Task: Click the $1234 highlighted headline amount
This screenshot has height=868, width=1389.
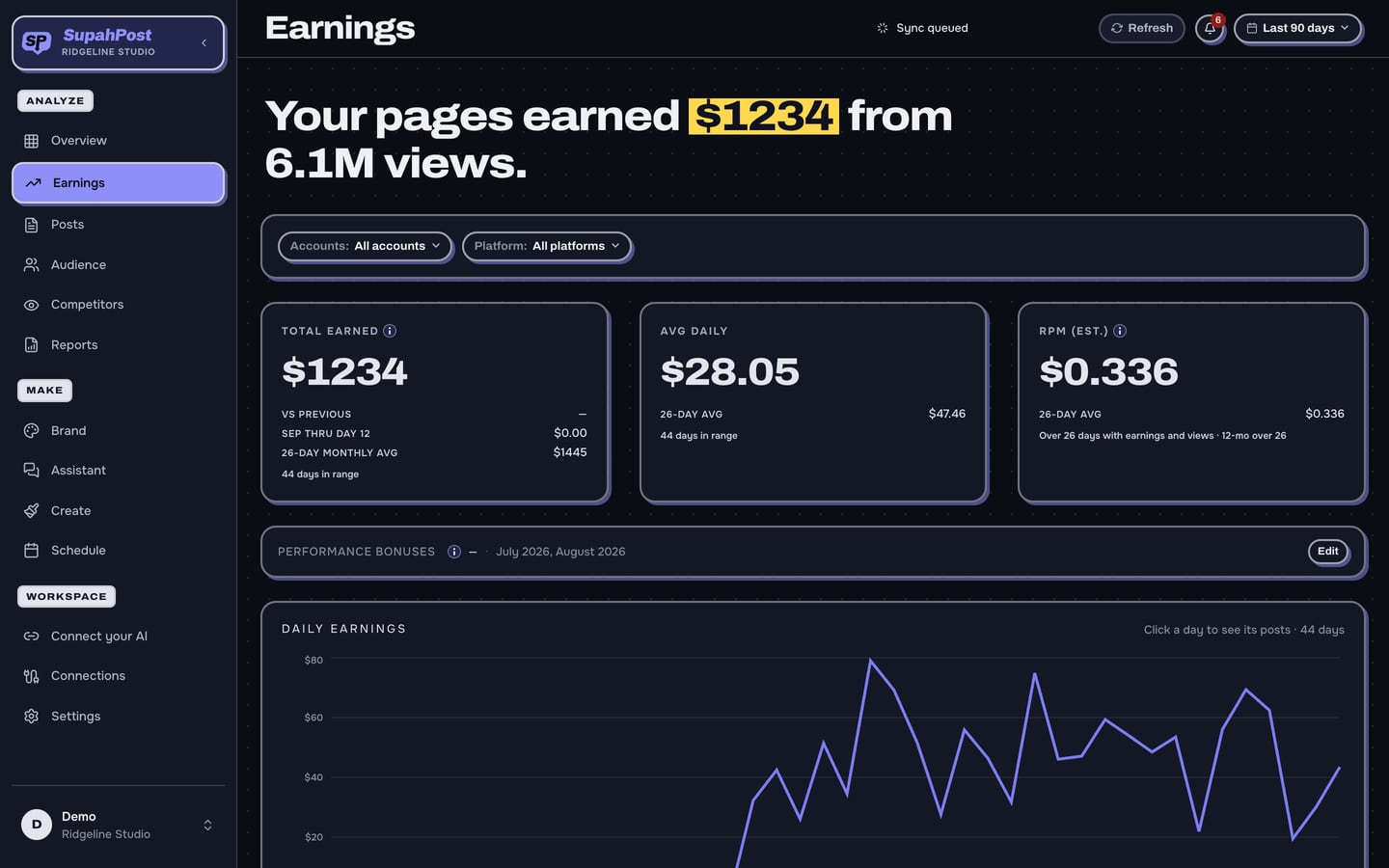Action: (763, 117)
